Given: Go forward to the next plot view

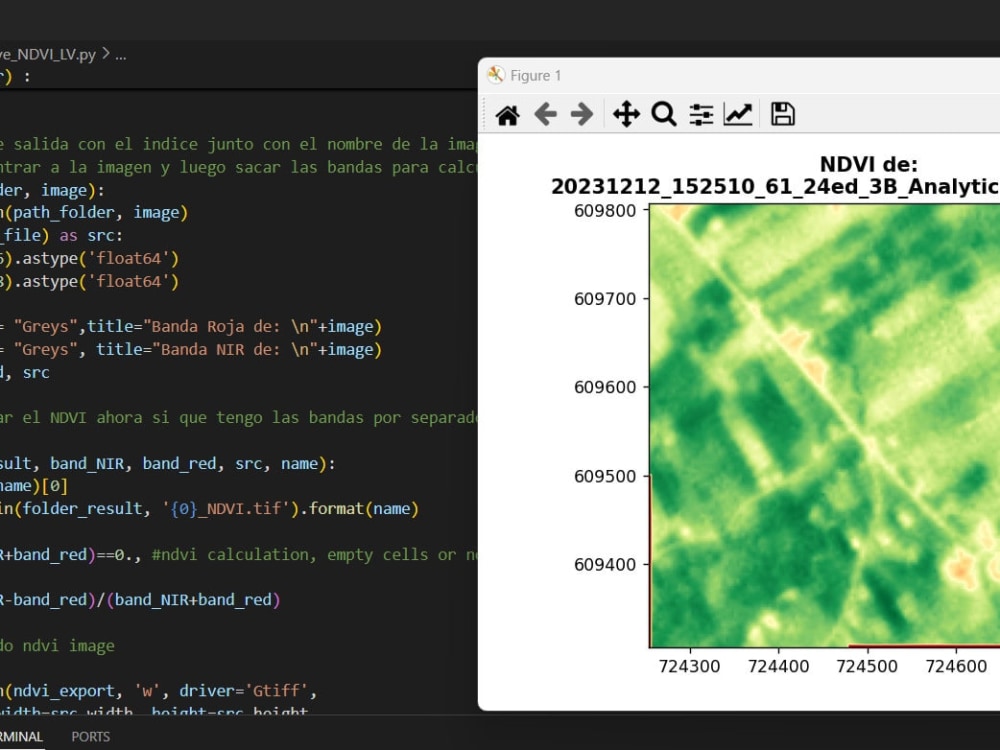Looking at the screenshot, I should pyautogui.click(x=582, y=113).
